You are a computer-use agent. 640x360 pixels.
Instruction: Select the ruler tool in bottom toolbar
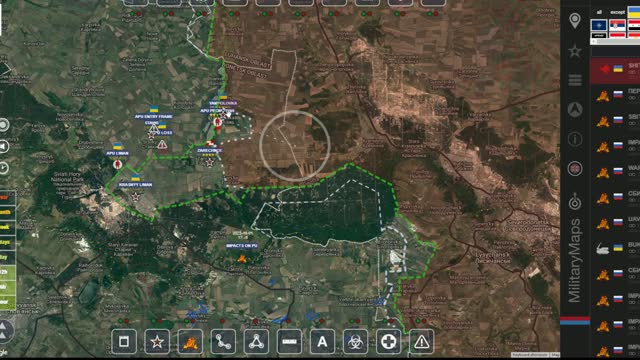[289, 341]
